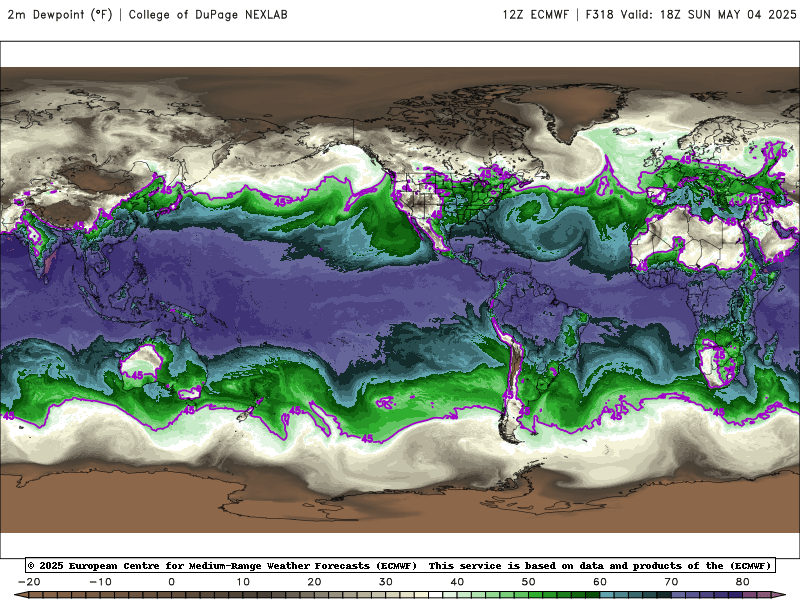
Task: Click the 10 colorbar scale label
Action: coord(243,582)
